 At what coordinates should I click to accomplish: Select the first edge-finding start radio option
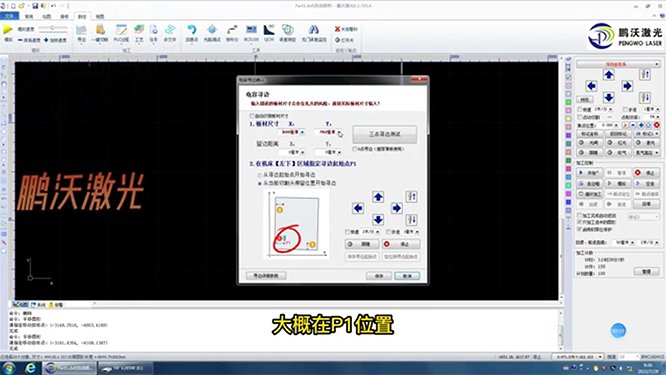(260, 175)
